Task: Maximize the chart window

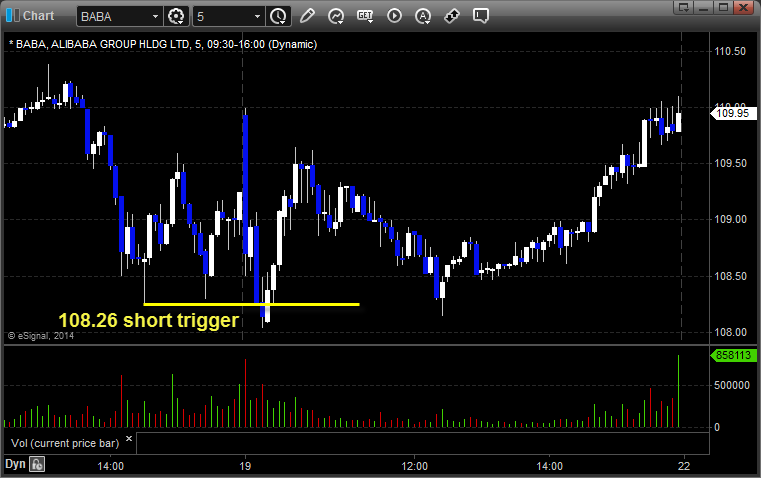Action: click(x=723, y=7)
